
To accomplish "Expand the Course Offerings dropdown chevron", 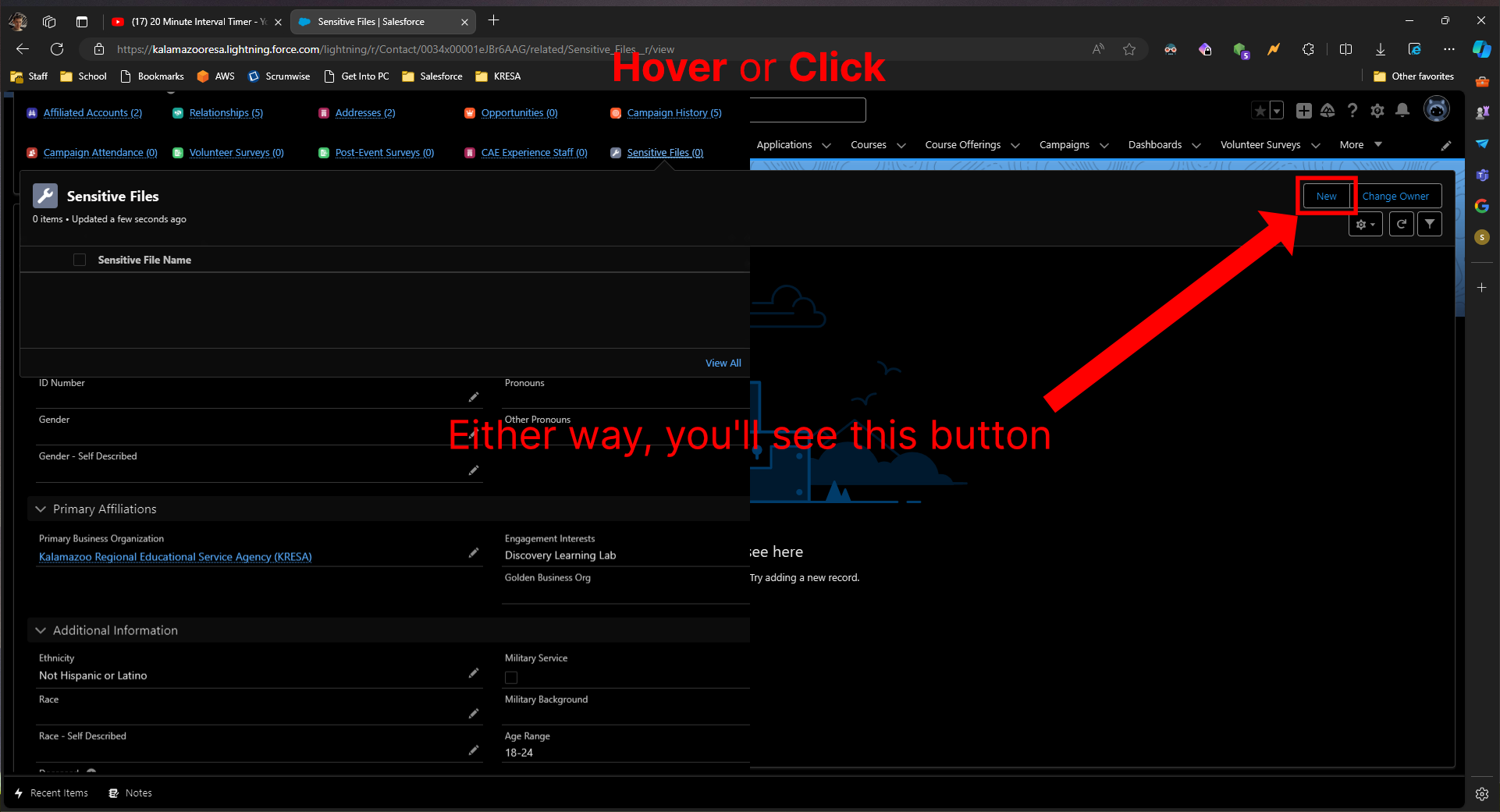I will [x=1015, y=145].
